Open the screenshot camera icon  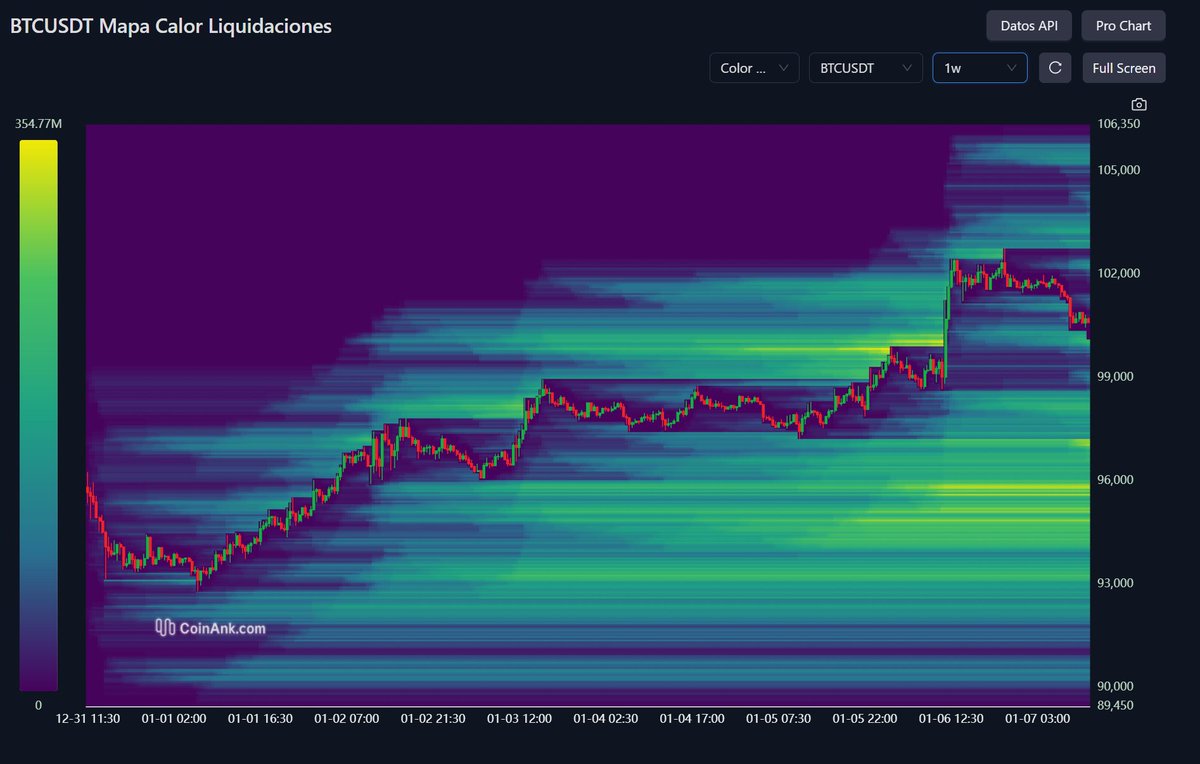(1138, 104)
